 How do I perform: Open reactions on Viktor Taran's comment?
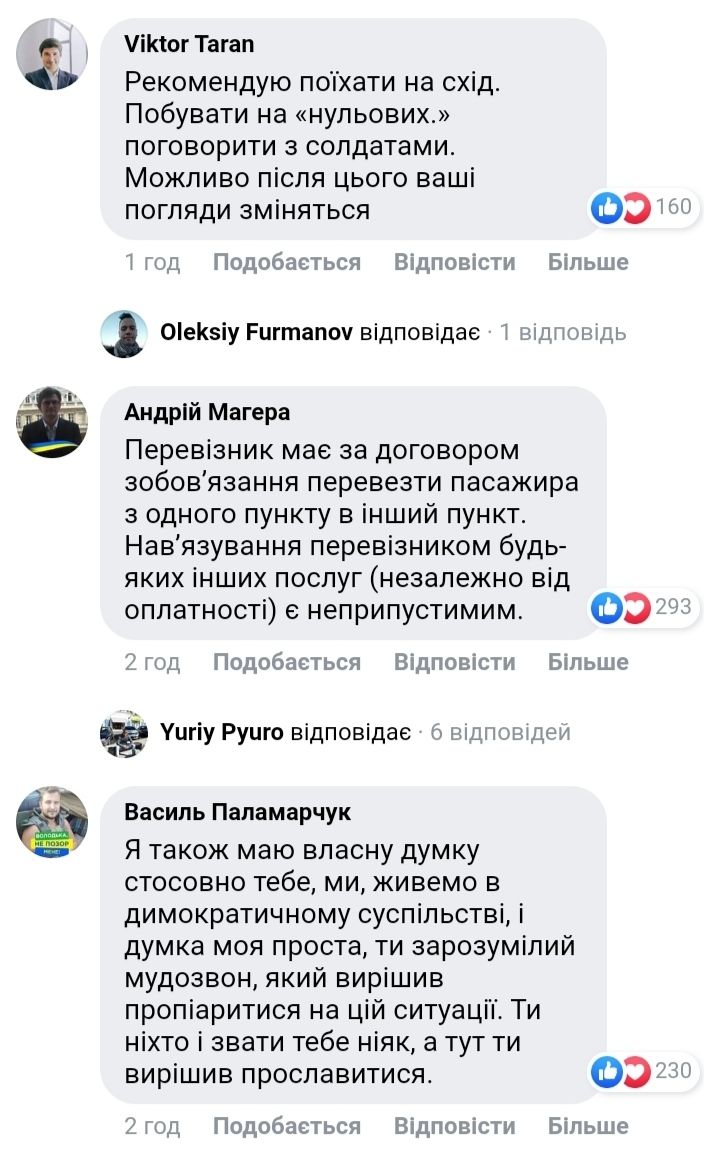click(x=643, y=207)
